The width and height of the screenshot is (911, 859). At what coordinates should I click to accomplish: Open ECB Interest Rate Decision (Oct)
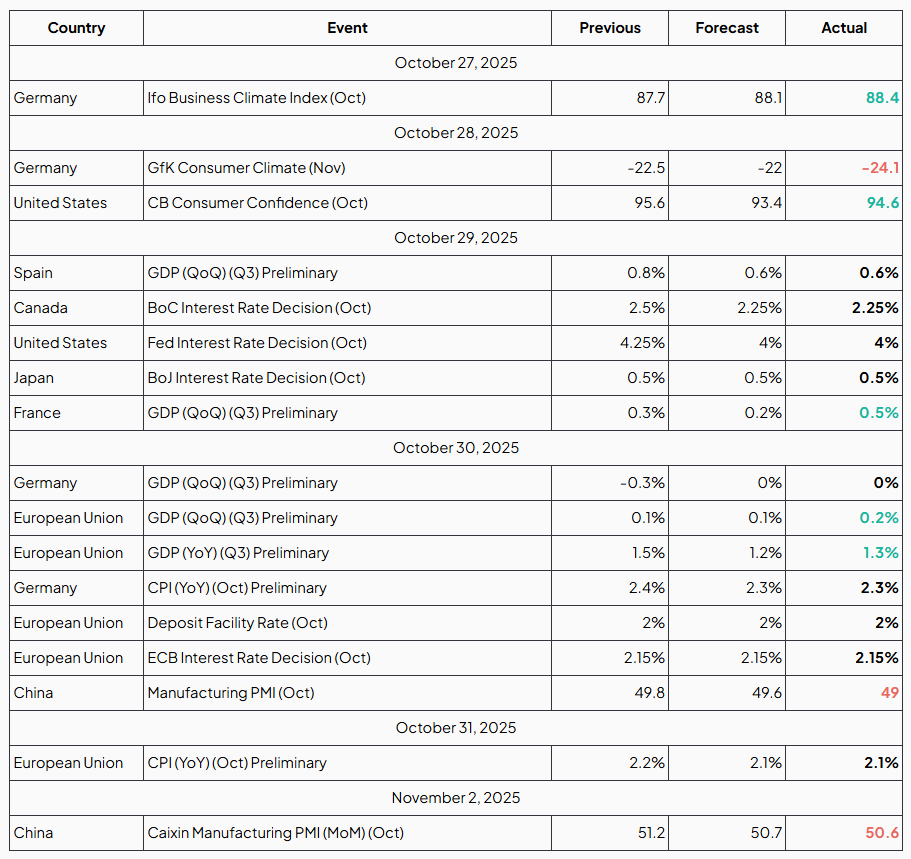(259, 658)
